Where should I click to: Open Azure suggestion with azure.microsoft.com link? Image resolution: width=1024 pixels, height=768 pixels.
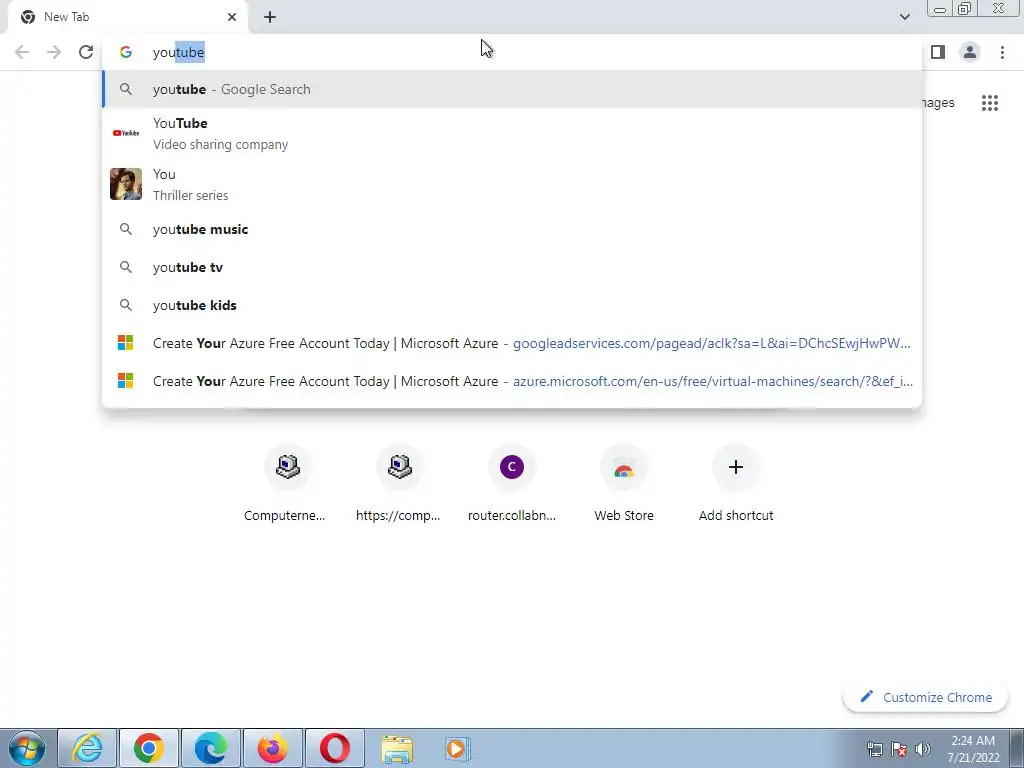point(513,381)
